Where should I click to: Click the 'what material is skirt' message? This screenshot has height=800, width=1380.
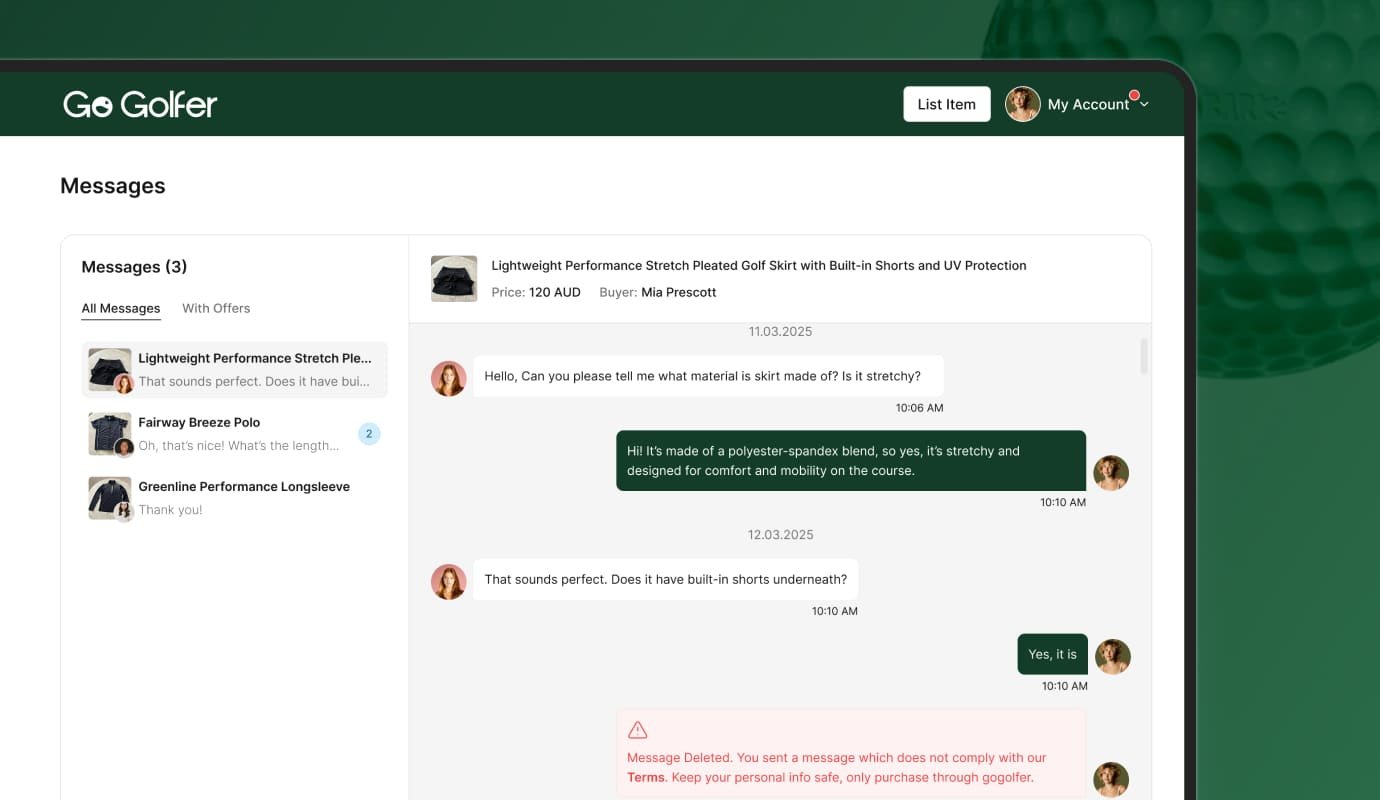click(x=708, y=376)
